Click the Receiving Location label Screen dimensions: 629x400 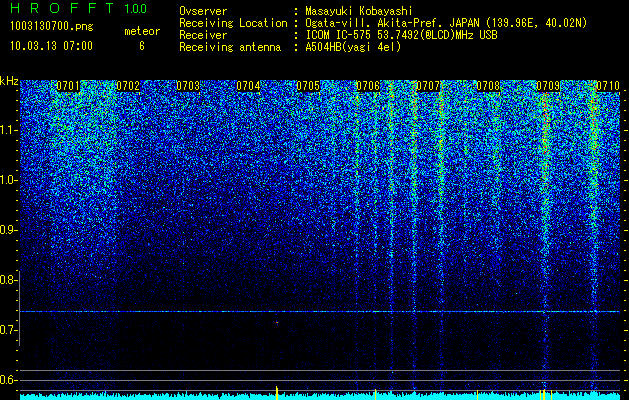(x=233, y=23)
